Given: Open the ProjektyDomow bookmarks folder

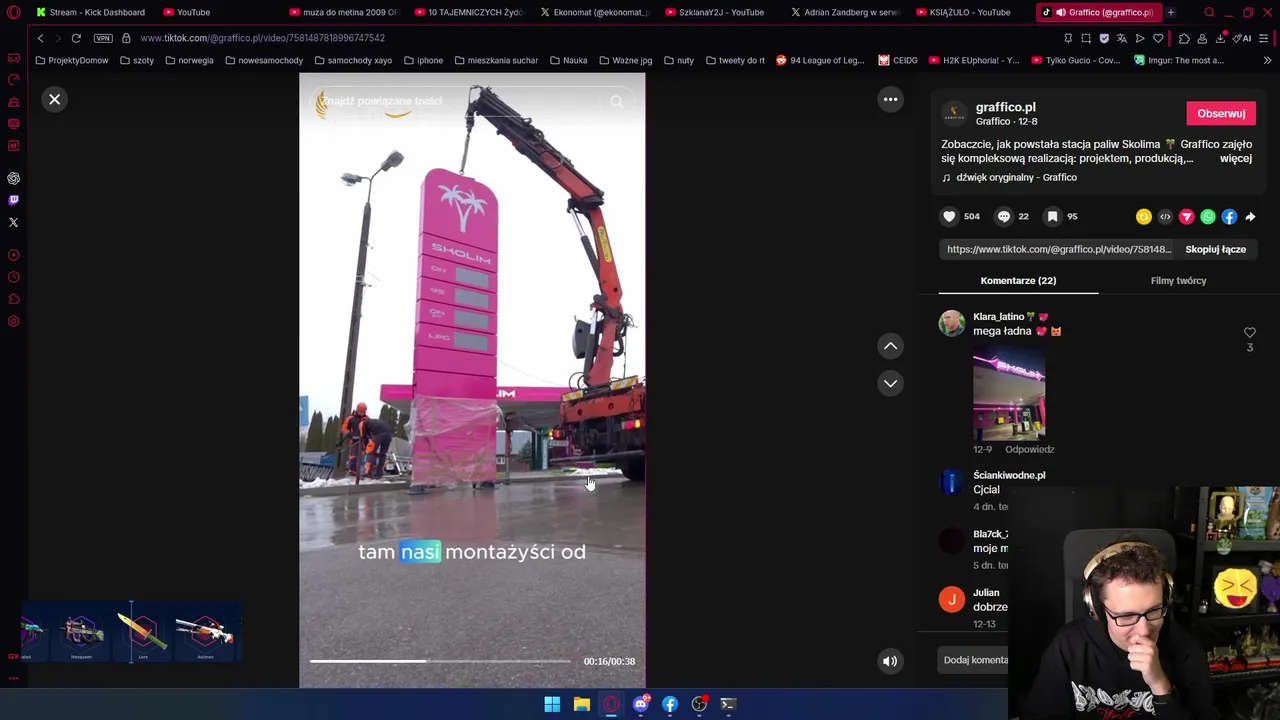Looking at the screenshot, I should pos(72,60).
